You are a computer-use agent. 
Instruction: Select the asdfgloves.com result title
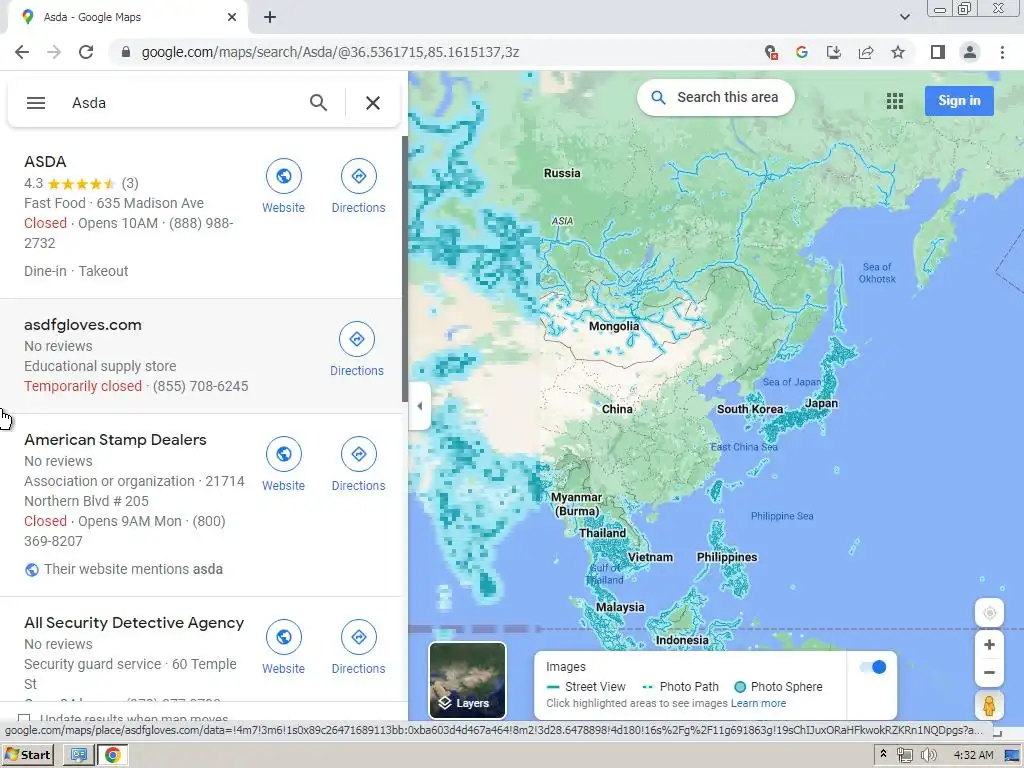tap(83, 325)
